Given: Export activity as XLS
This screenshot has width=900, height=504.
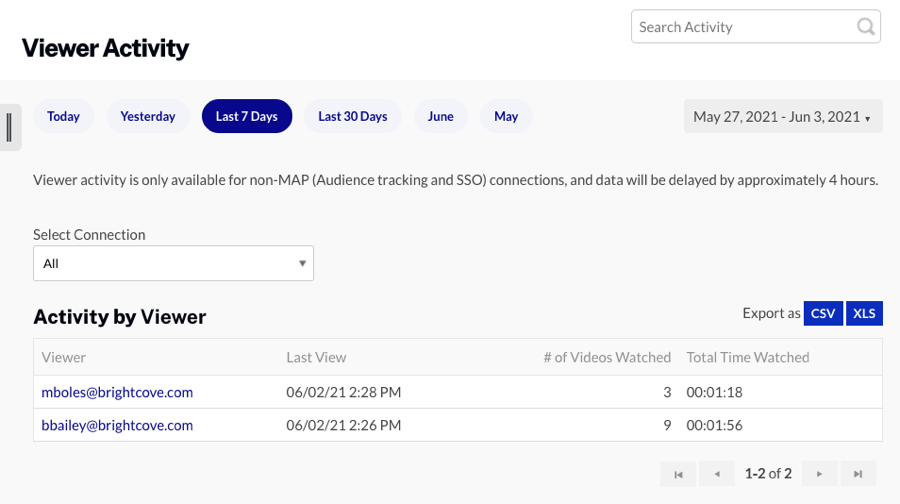Looking at the screenshot, I should tap(864, 313).
